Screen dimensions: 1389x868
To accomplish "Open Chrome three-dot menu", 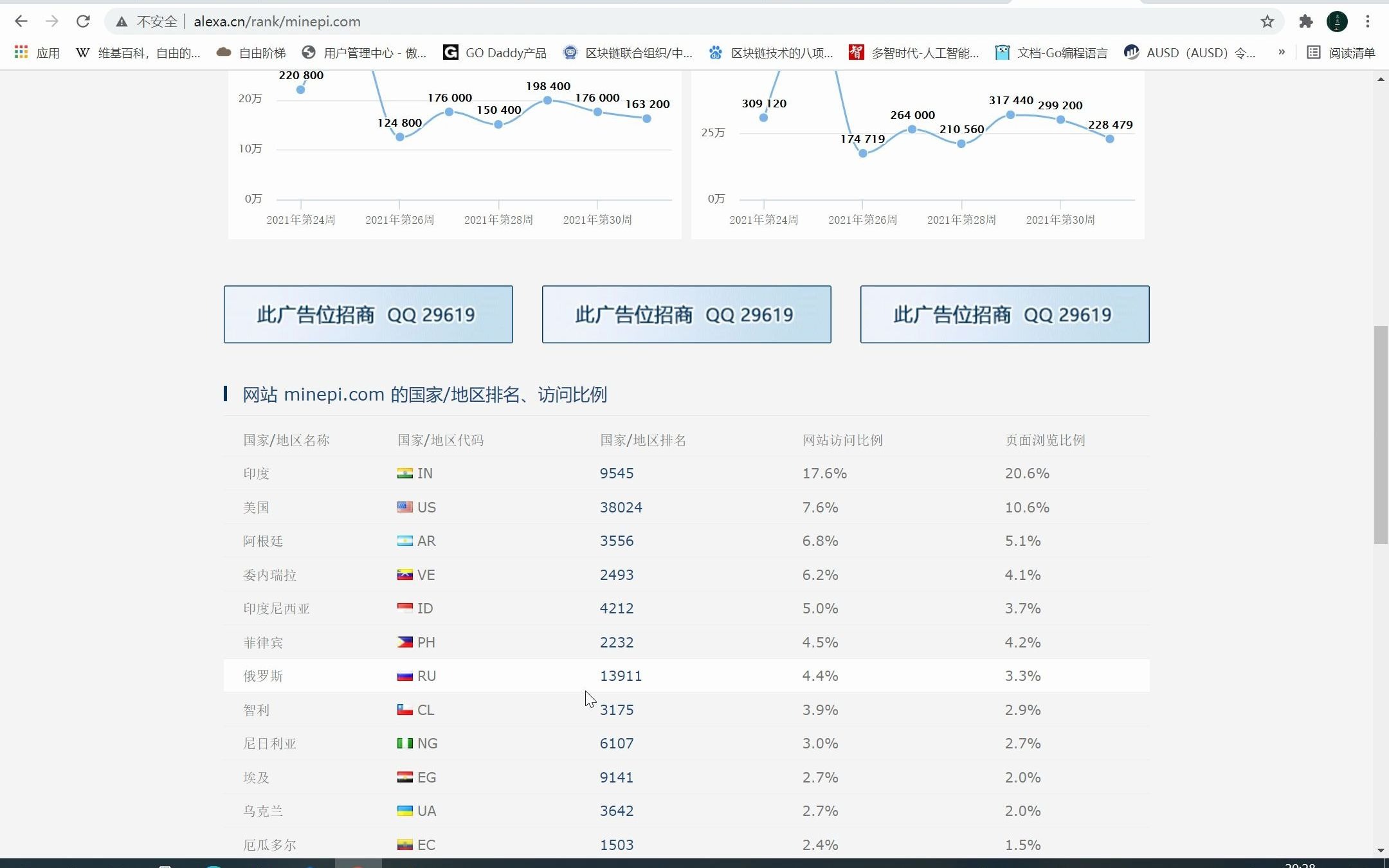I will point(1368,22).
